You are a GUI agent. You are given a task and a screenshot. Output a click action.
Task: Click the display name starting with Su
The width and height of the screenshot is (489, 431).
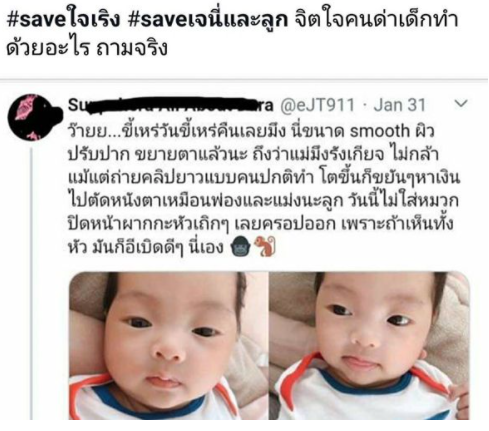pyautogui.click(x=171, y=105)
